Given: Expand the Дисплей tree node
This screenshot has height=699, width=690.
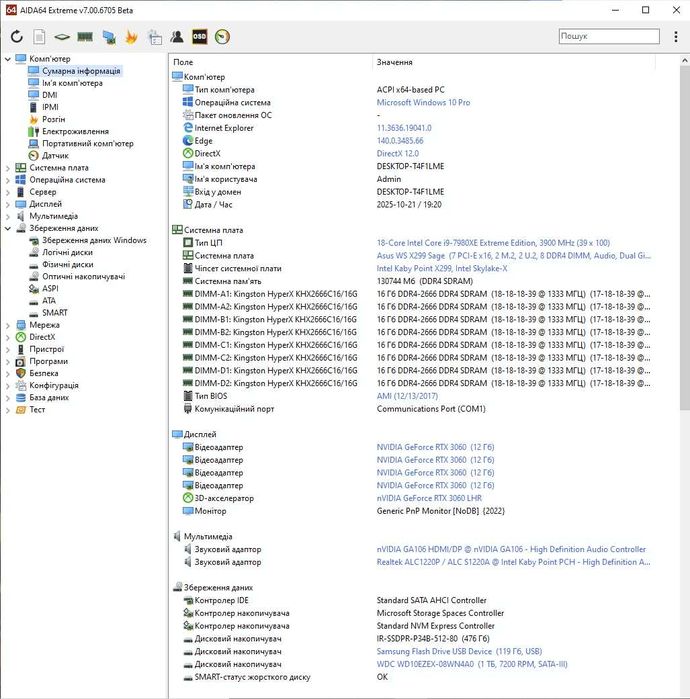Looking at the screenshot, I should tap(8, 204).
